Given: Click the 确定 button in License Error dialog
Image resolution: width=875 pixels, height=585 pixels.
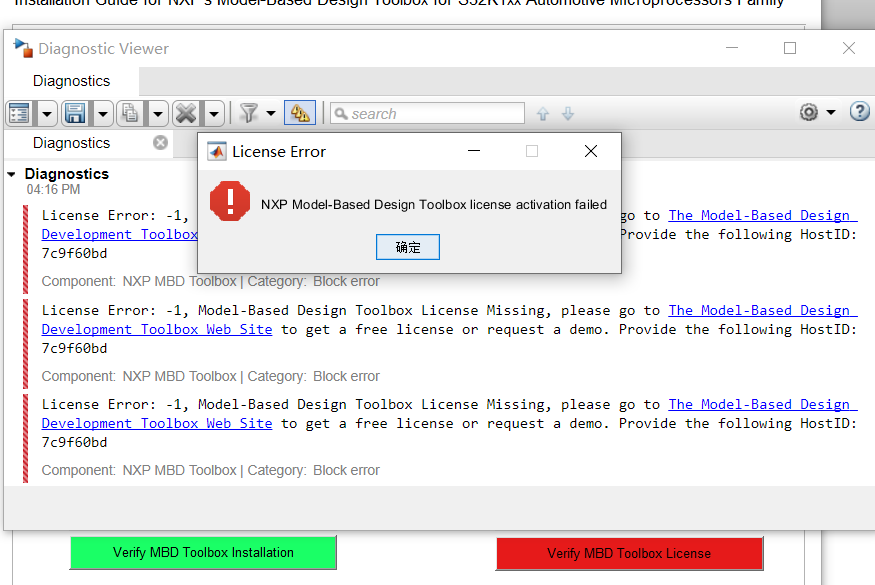Looking at the screenshot, I should [x=407, y=247].
